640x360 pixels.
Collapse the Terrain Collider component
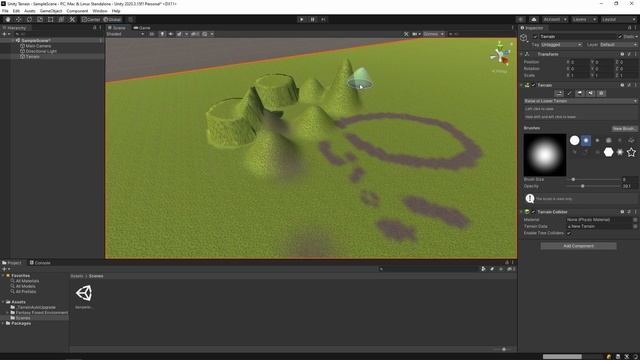522,212
